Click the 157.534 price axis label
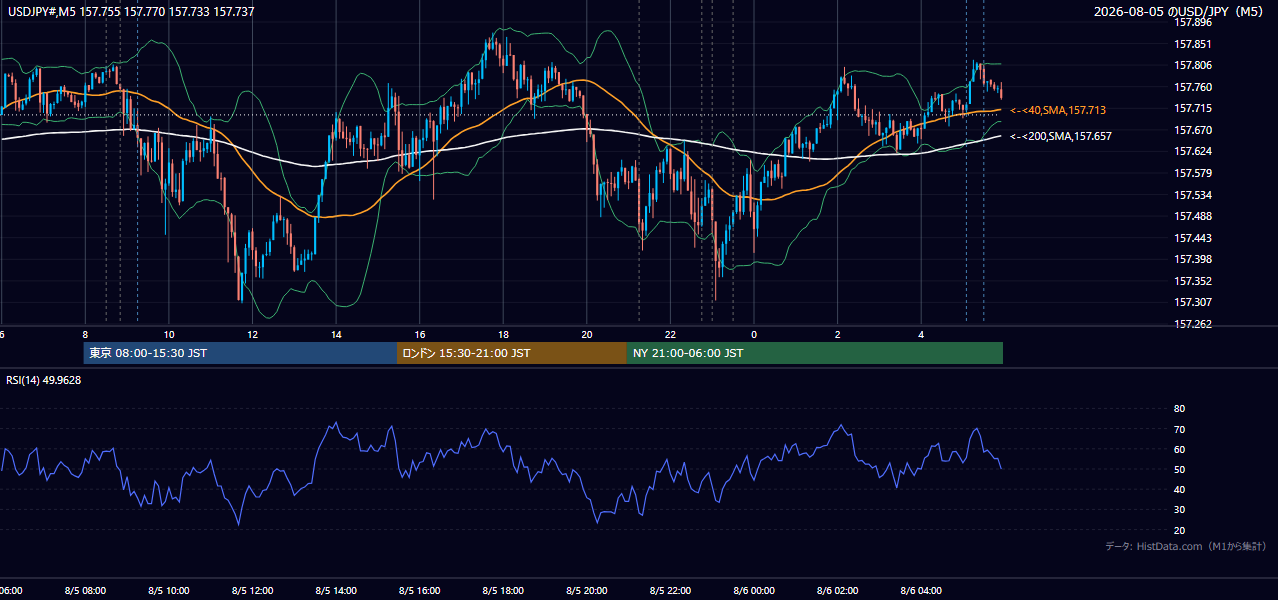Viewport: 1278px width, 600px height. [1192, 195]
